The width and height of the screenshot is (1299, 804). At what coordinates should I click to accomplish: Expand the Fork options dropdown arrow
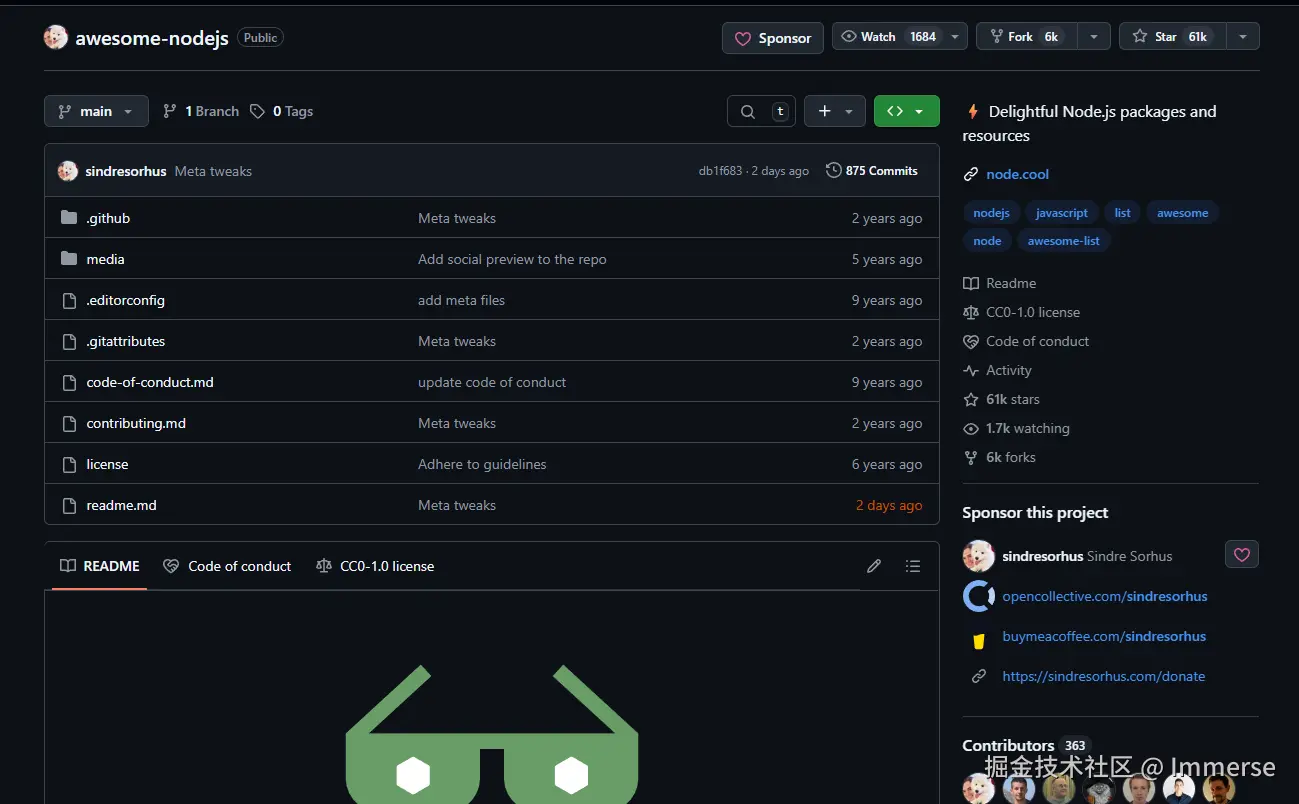(x=1093, y=37)
